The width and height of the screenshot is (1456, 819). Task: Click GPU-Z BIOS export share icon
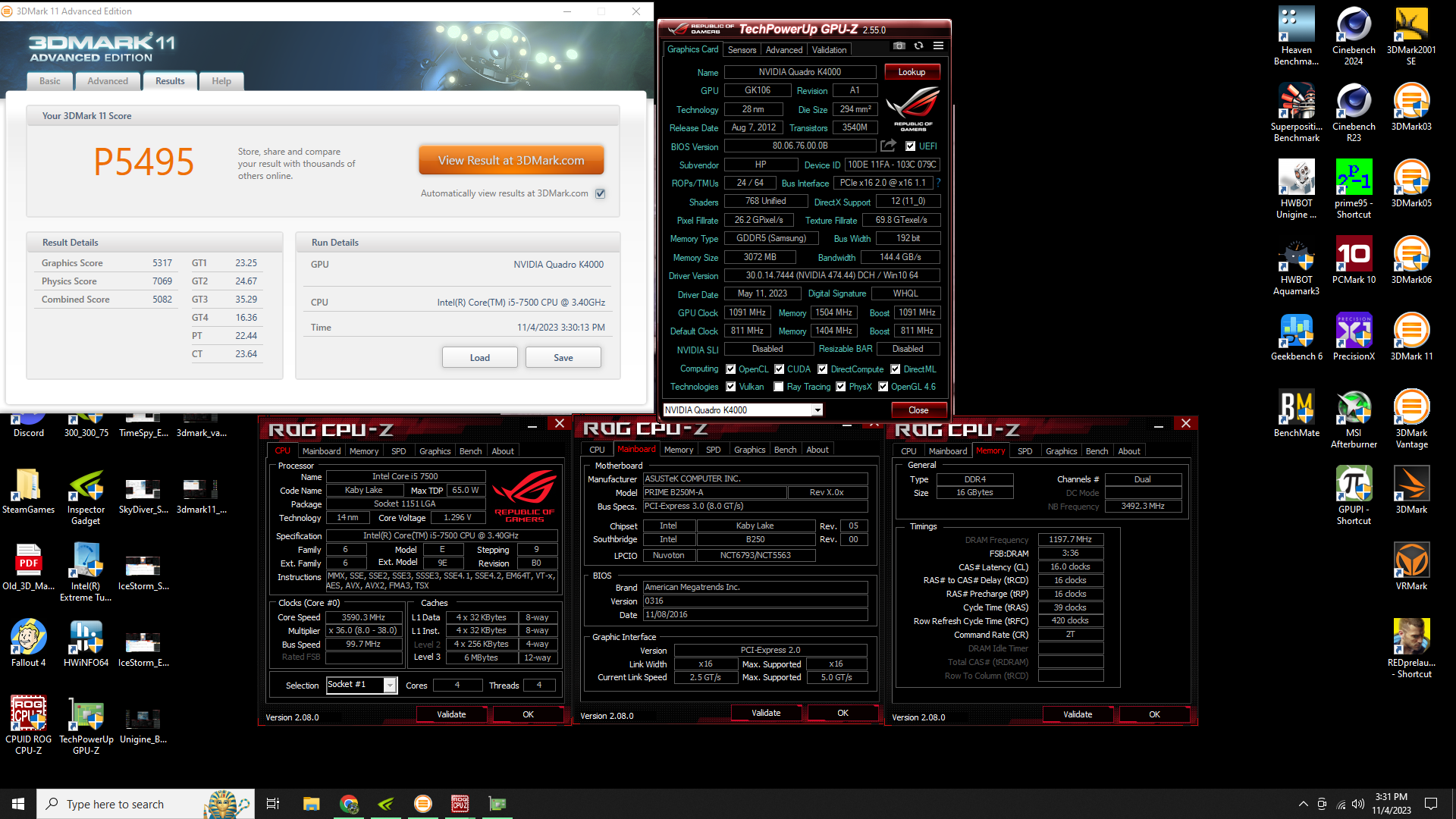click(888, 146)
